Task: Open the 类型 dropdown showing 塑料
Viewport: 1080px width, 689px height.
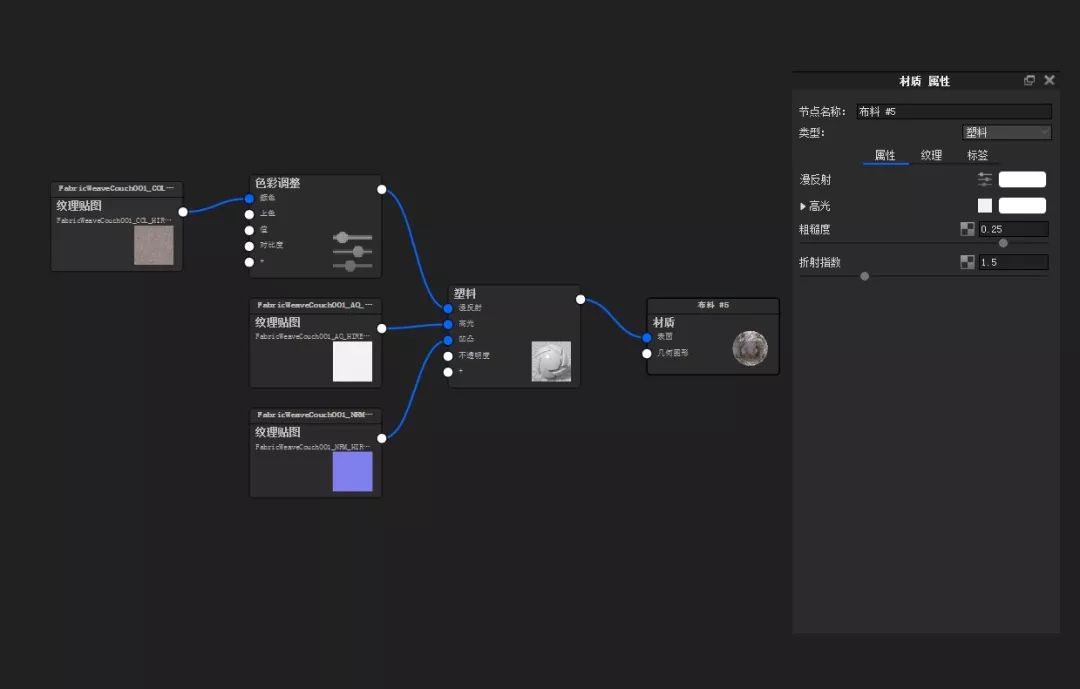Action: (1006, 132)
